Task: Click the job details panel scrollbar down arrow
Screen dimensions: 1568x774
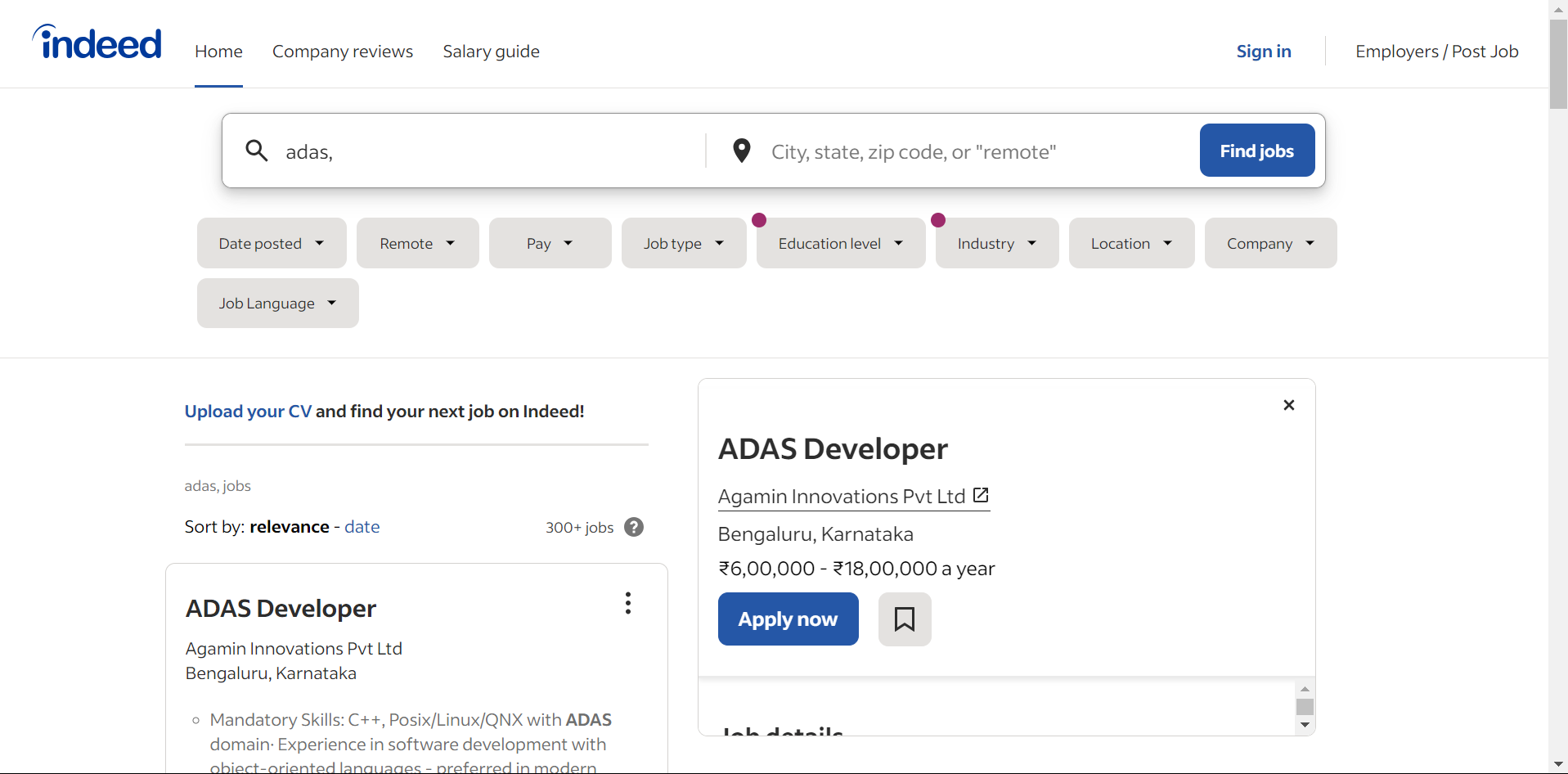Action: [x=1305, y=725]
